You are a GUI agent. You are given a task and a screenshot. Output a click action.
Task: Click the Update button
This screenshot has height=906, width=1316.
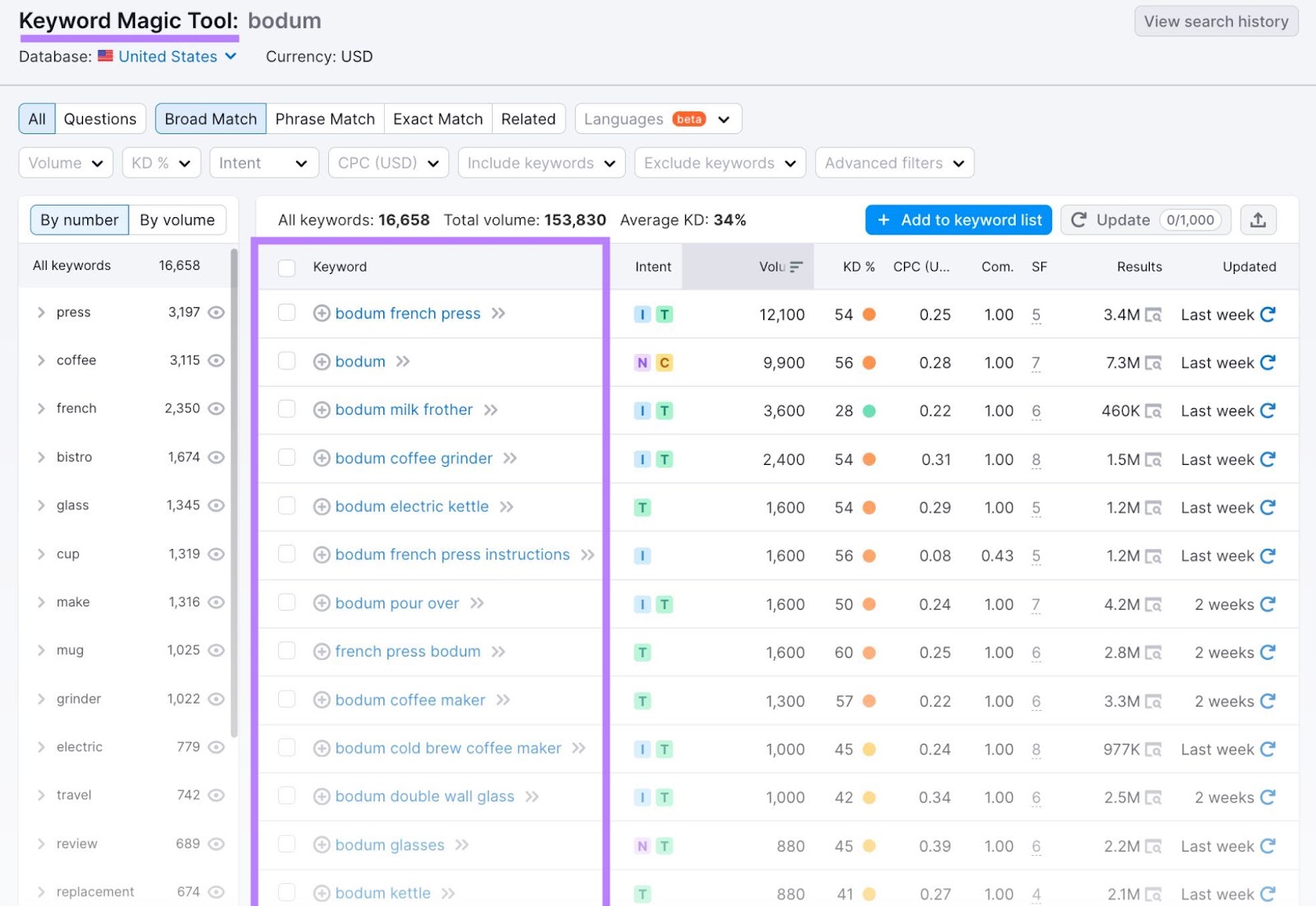1146,220
